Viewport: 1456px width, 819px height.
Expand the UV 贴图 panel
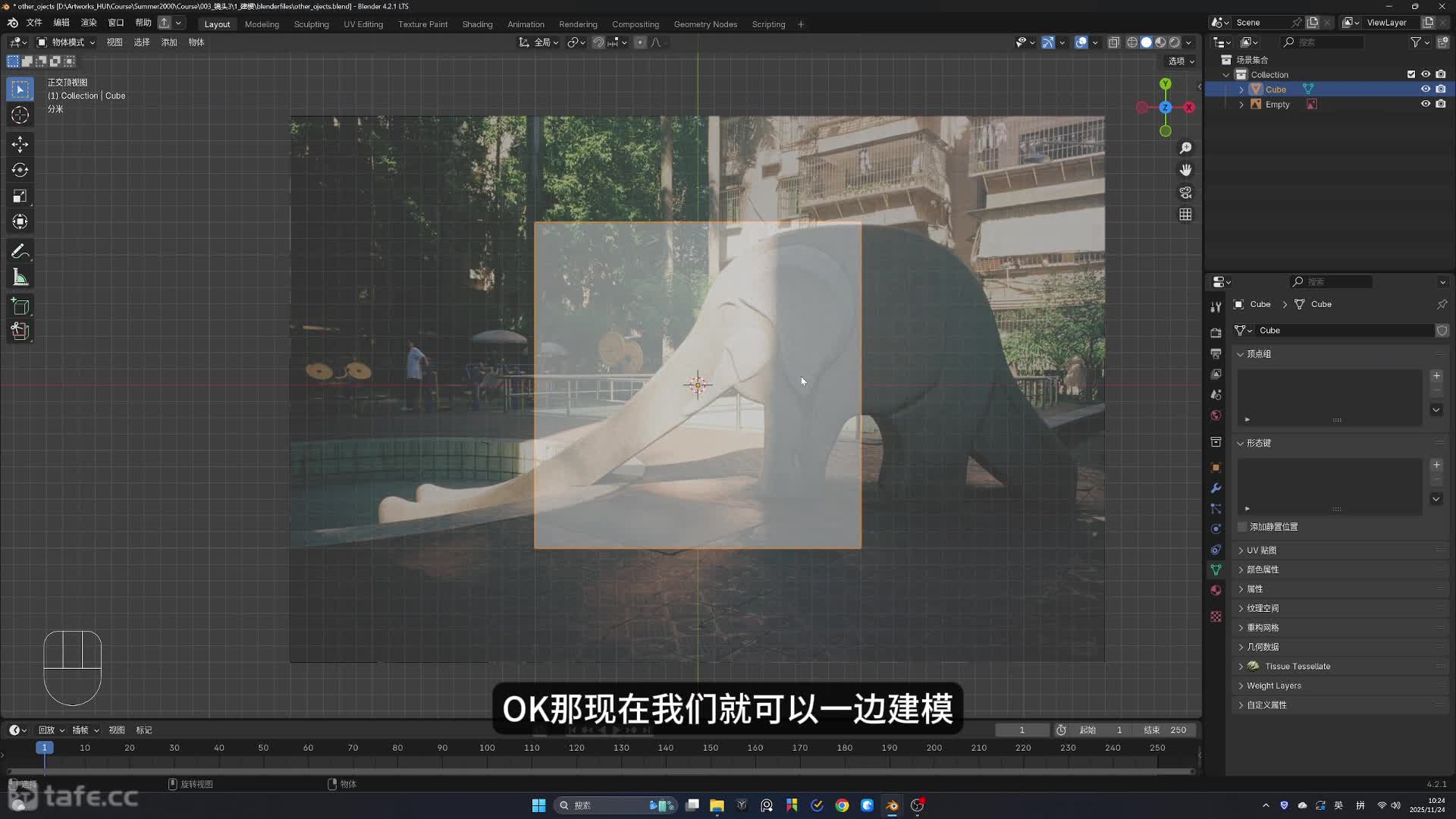1262,551
